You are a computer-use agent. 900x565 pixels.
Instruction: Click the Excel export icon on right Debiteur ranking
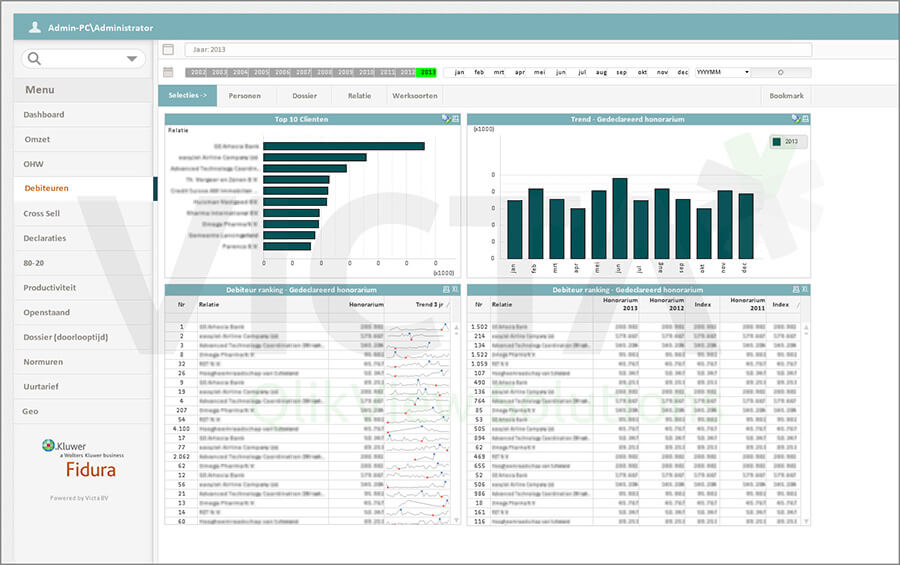click(805, 289)
